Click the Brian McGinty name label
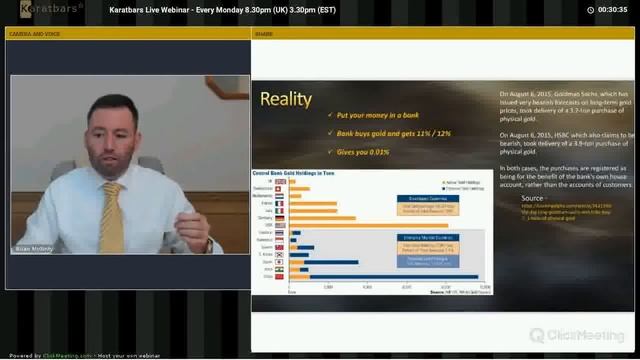640x360 pixels. 34,249
